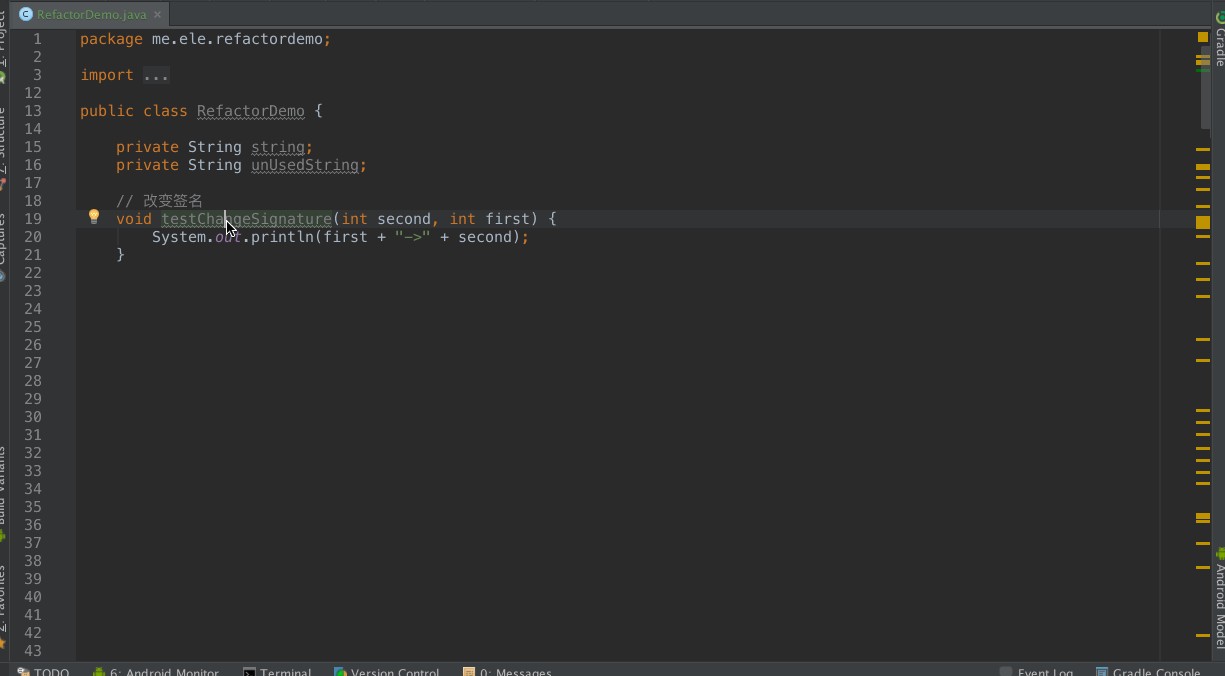Open the Favorites tool window
This screenshot has height=676, width=1225.
tap(3, 600)
